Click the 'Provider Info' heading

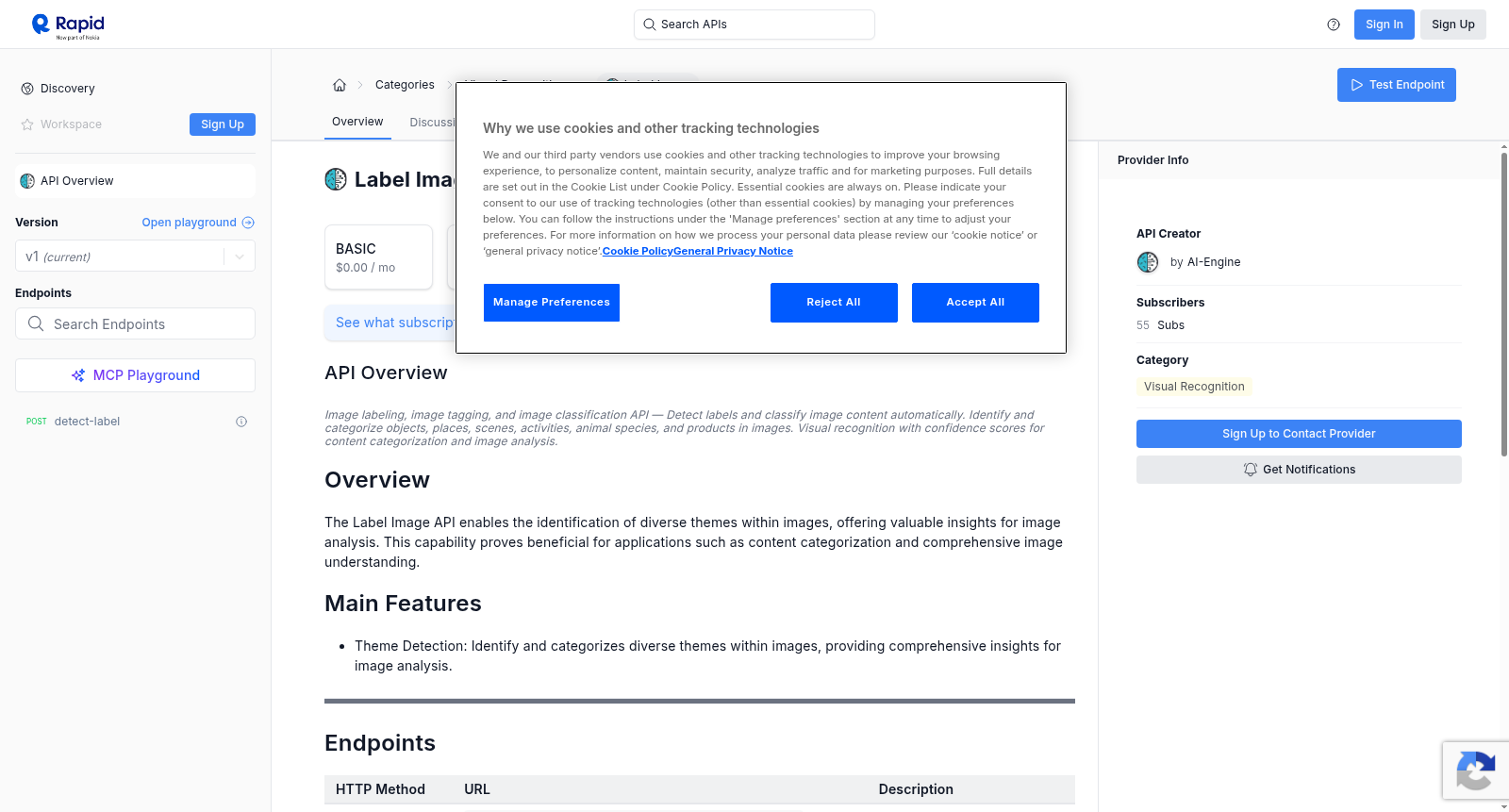click(x=1152, y=160)
